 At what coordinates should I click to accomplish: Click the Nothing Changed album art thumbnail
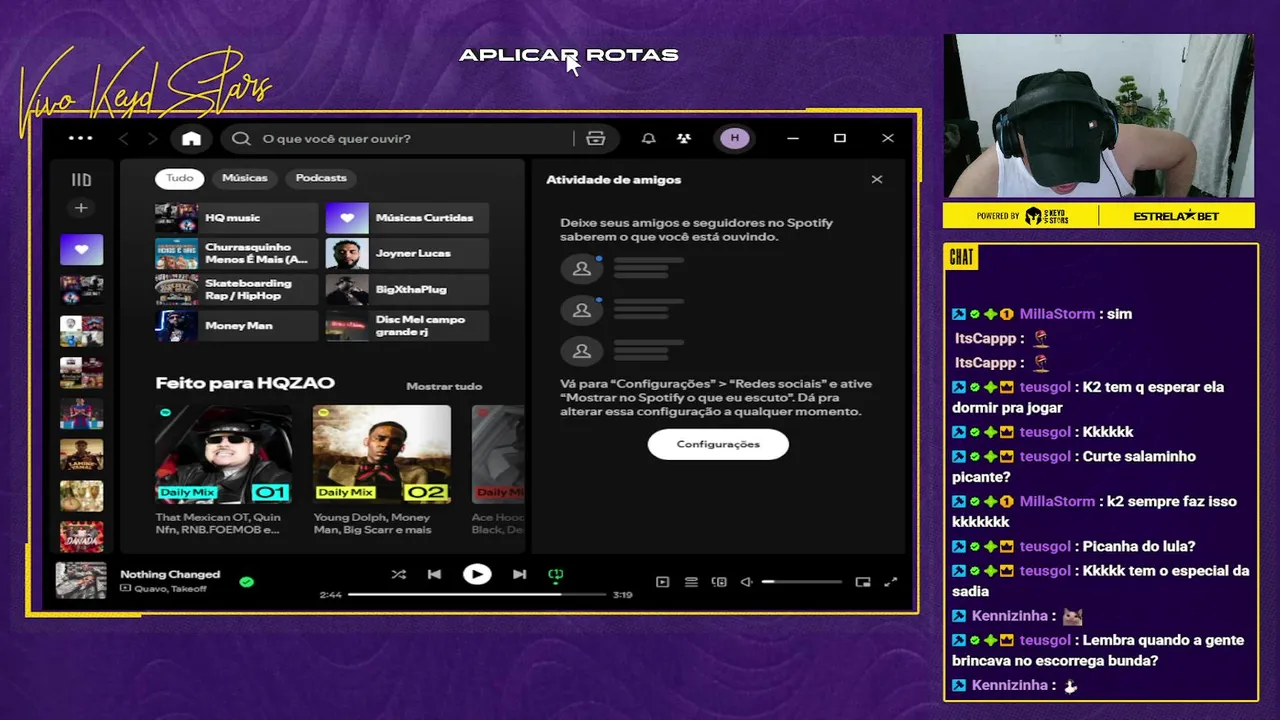81,580
